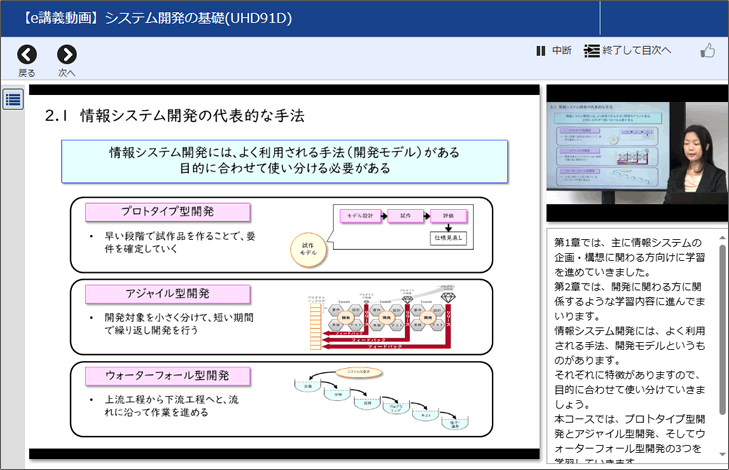Screen dimensions: 729x470
Task: Click the slide title 情報システム開発の代表的な手法
Action: click(x=192, y=116)
